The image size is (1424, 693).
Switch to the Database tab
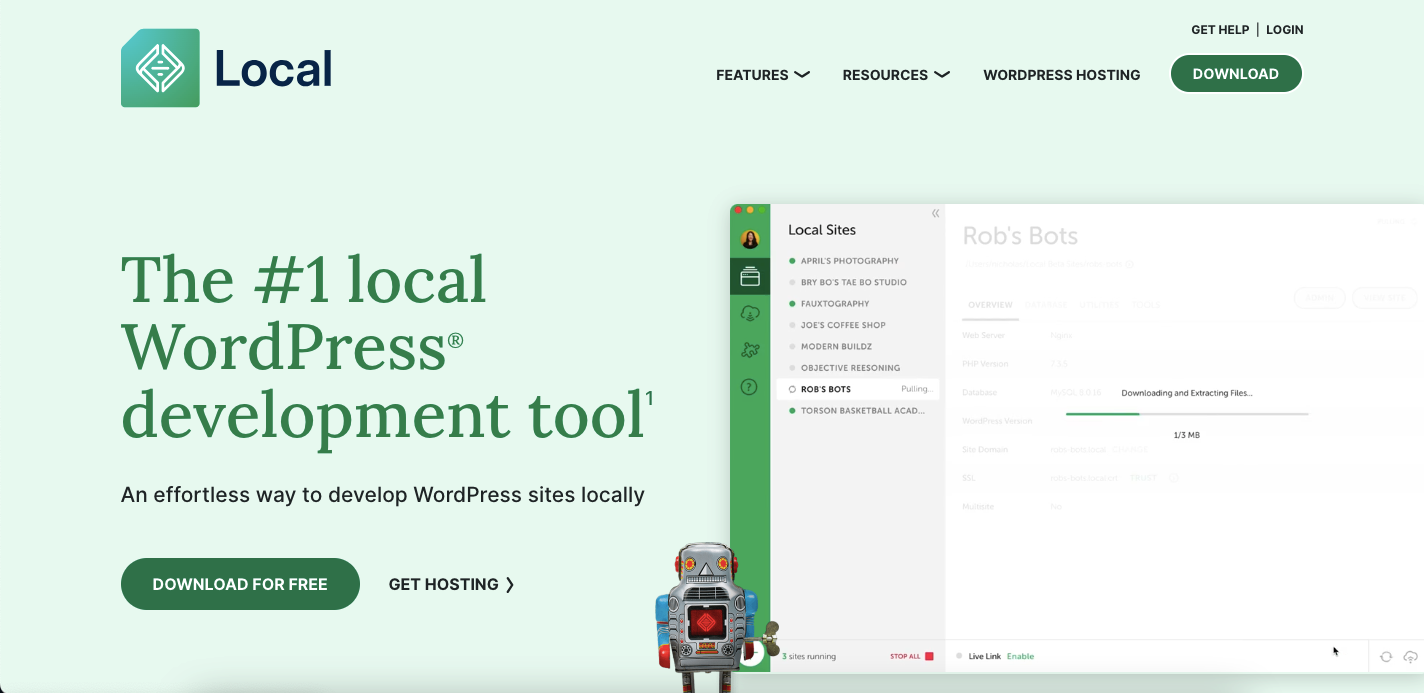1046,305
